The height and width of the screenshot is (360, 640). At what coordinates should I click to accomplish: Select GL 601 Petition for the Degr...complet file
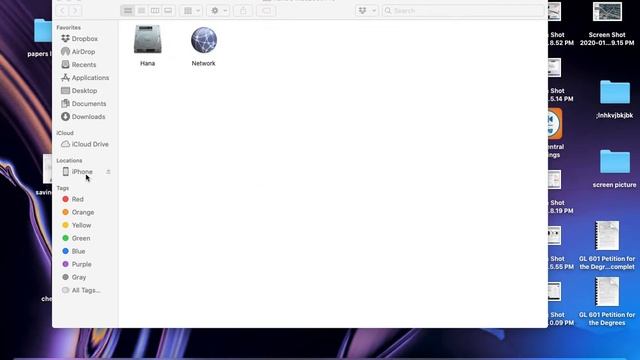[x=607, y=236]
